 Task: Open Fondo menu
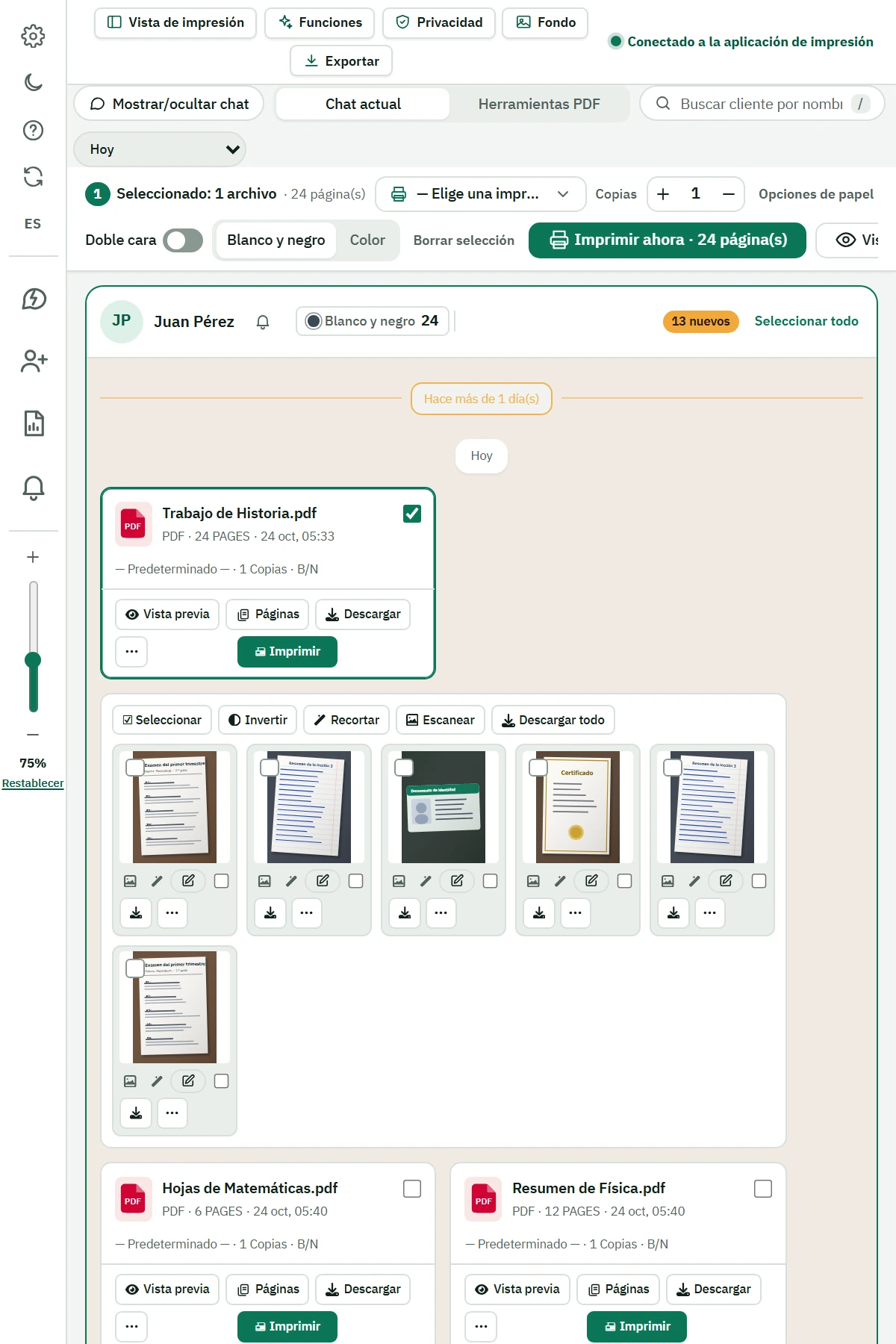pos(545,22)
